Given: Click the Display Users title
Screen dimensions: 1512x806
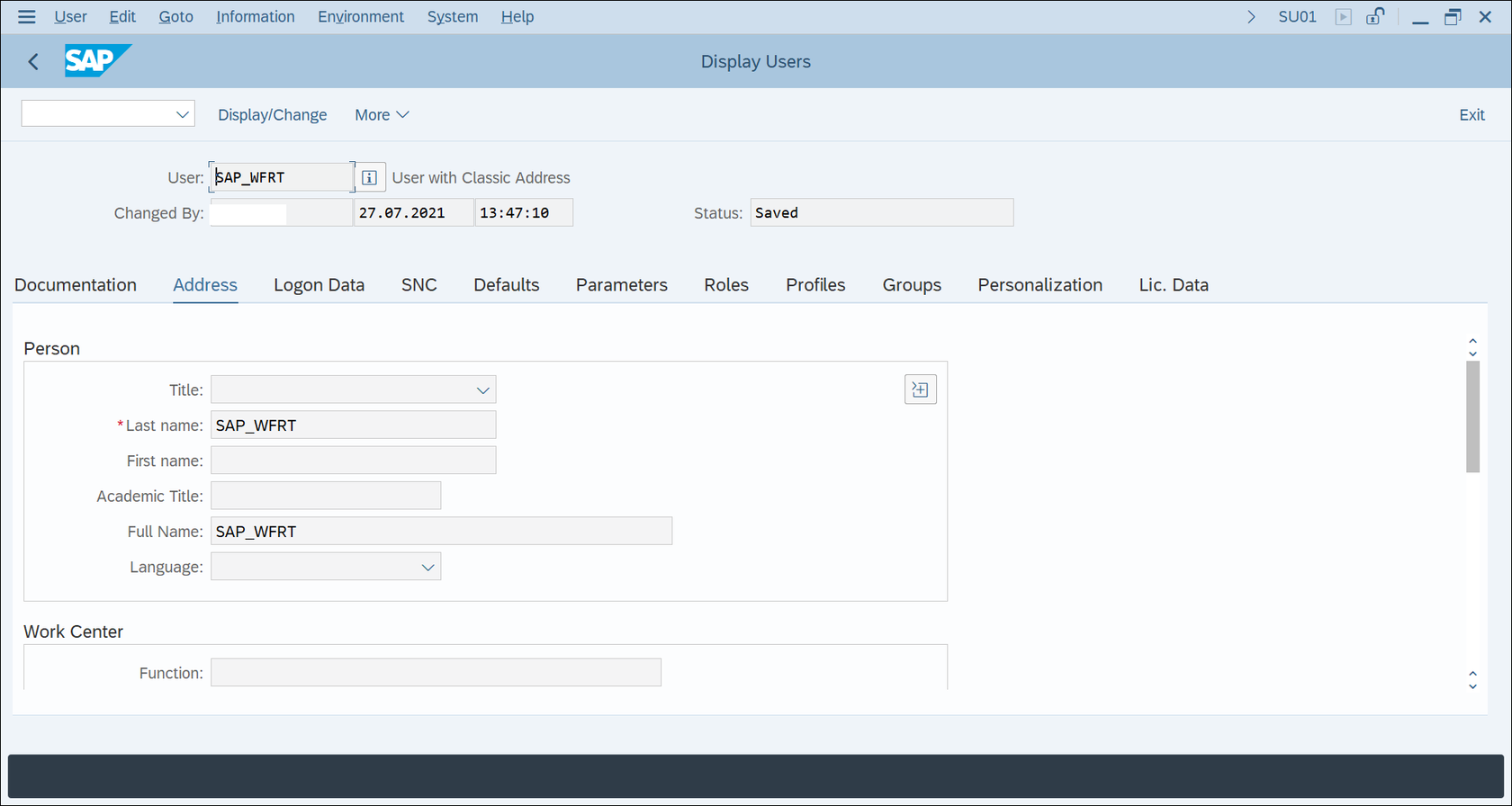Looking at the screenshot, I should click(x=755, y=61).
